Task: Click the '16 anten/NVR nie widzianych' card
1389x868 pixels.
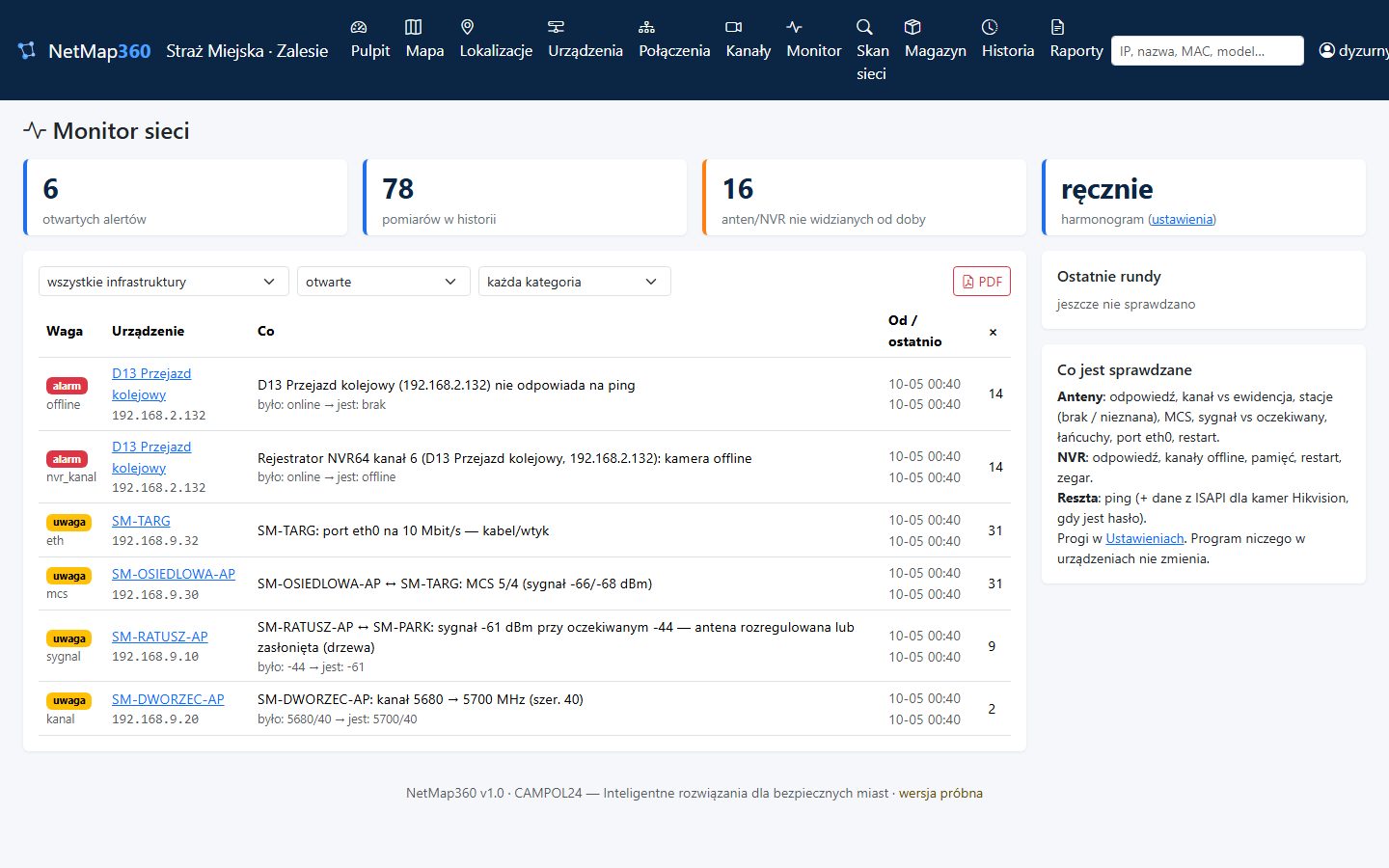Action: tap(864, 198)
